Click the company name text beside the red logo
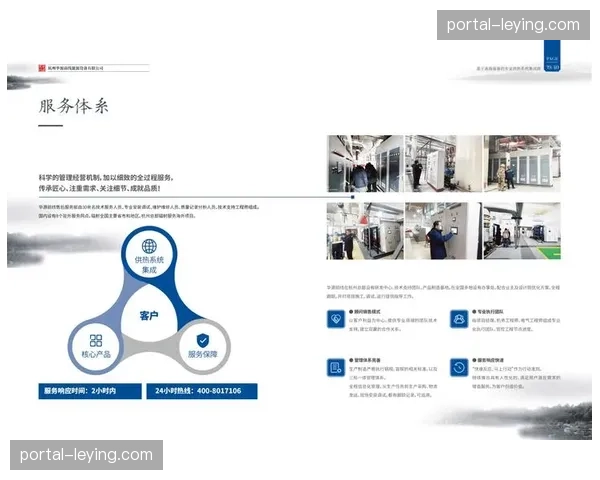The width and height of the screenshot is (600, 480). (75, 68)
